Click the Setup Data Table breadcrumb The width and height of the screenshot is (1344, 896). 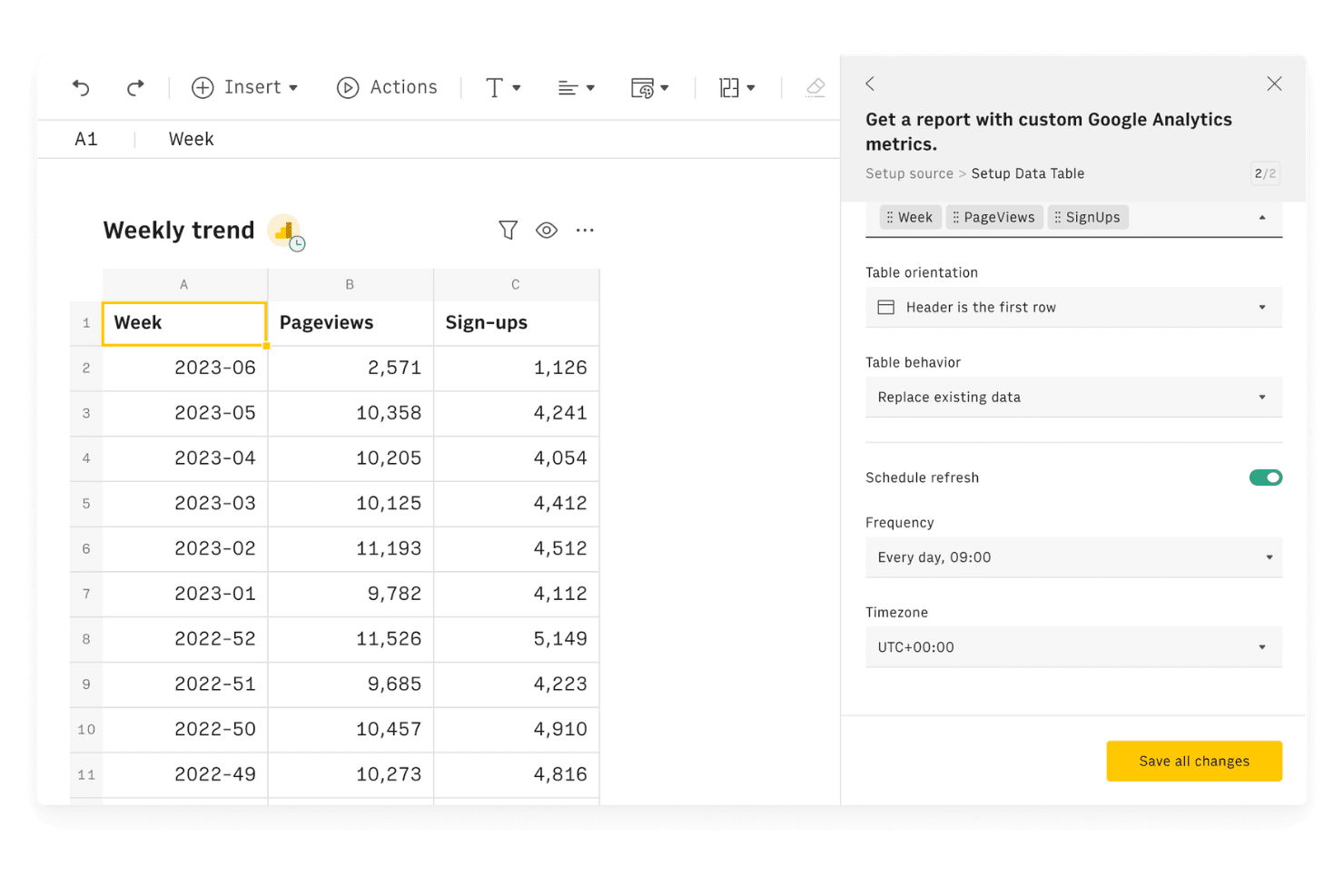[x=1027, y=173]
